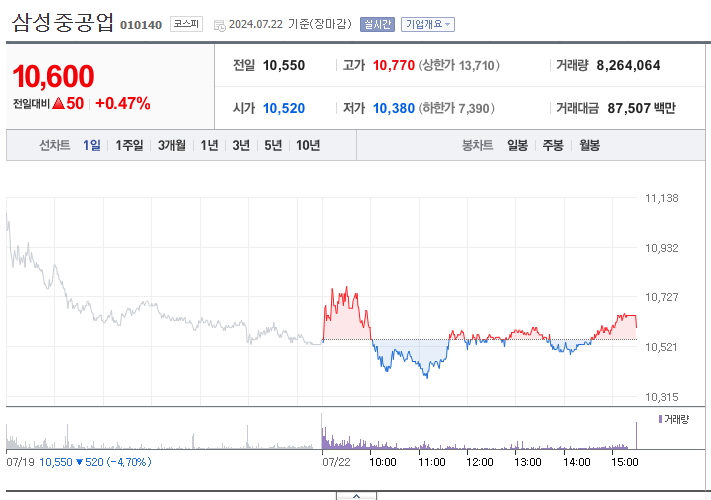Click the +0.47% change rate
This screenshot has width=711, height=500.
coord(123,103)
